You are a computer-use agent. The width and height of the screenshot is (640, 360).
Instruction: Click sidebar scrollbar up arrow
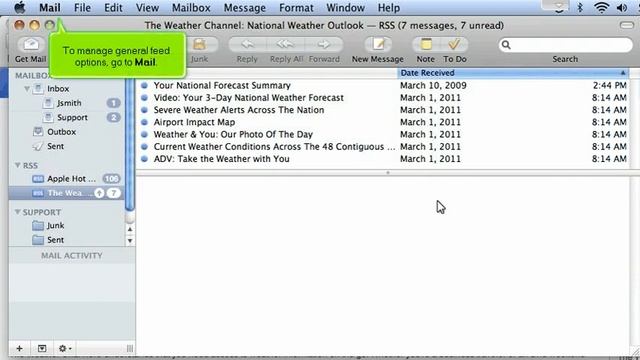(130, 229)
